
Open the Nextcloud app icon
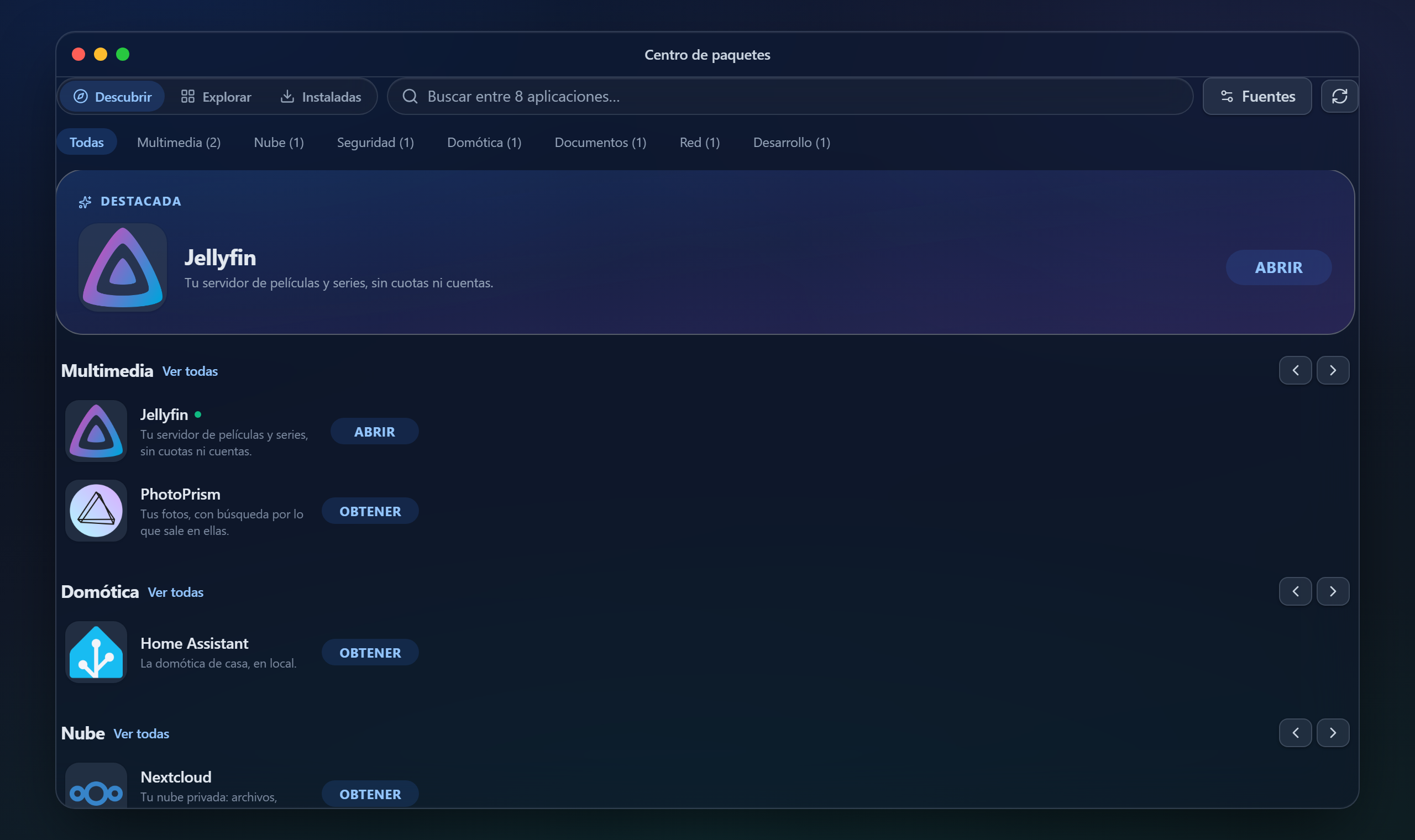click(96, 786)
